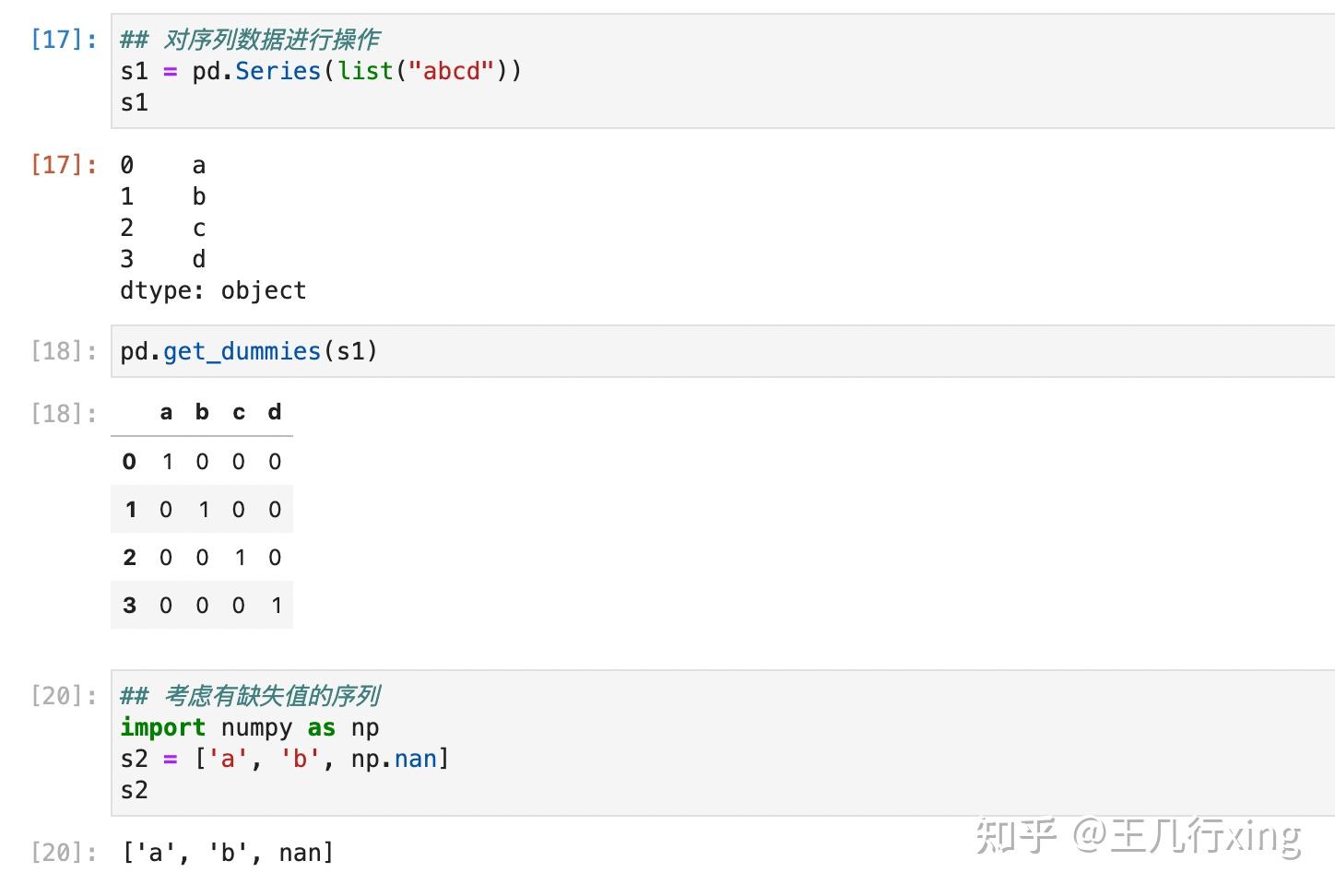The width and height of the screenshot is (1335, 896).
Task: Click inside the pd.get_dummies(s1) cell
Action: coord(719,351)
